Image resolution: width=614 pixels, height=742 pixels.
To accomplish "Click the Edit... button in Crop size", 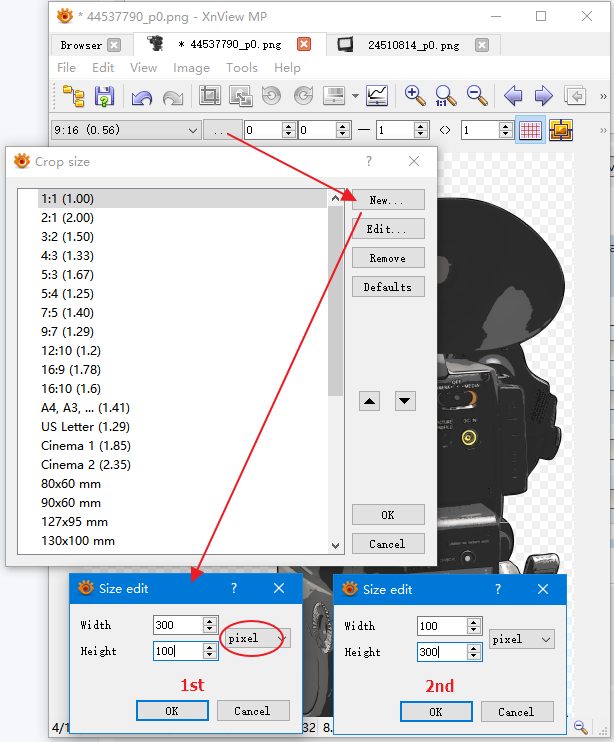I will click(x=388, y=229).
